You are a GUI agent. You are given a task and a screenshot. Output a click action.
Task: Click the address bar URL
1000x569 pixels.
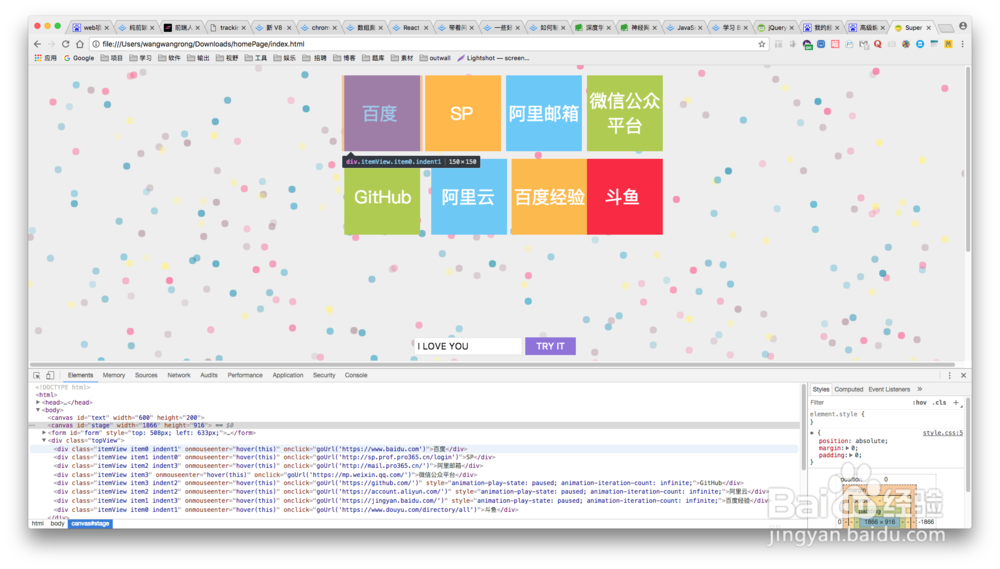click(x=203, y=44)
